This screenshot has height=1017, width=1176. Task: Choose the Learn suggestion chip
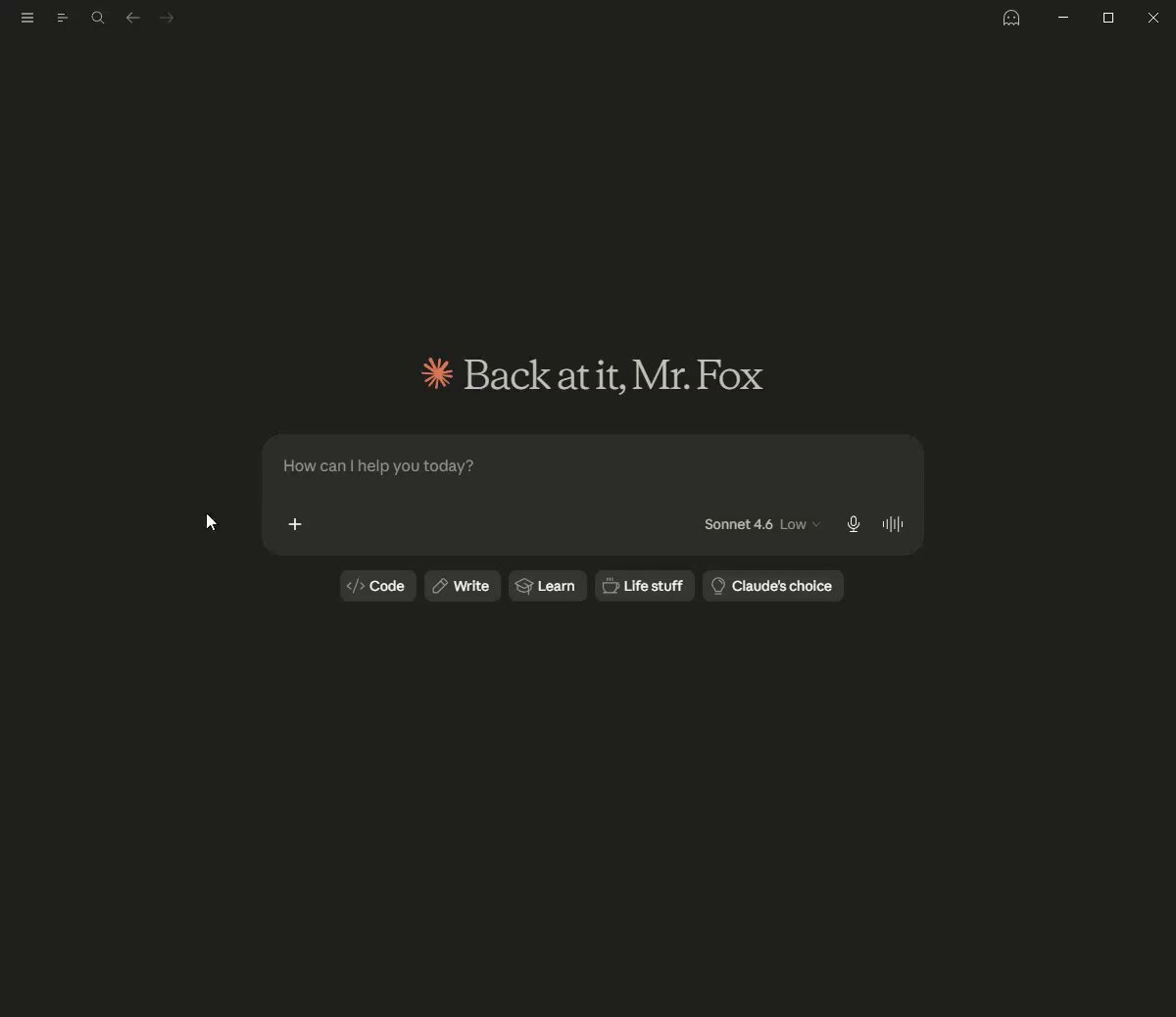[x=547, y=586]
